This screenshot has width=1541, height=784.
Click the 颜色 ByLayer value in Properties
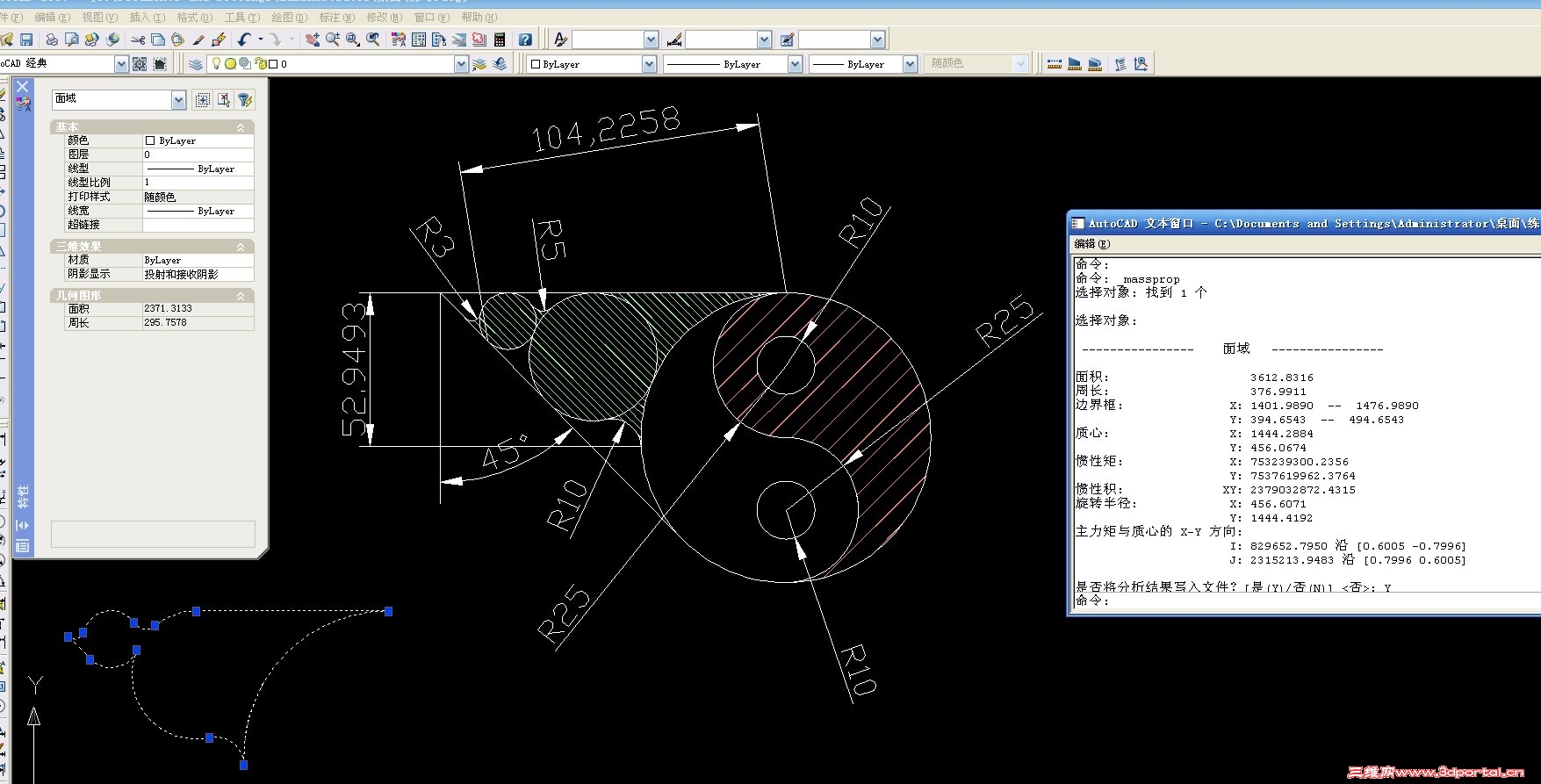pos(198,140)
